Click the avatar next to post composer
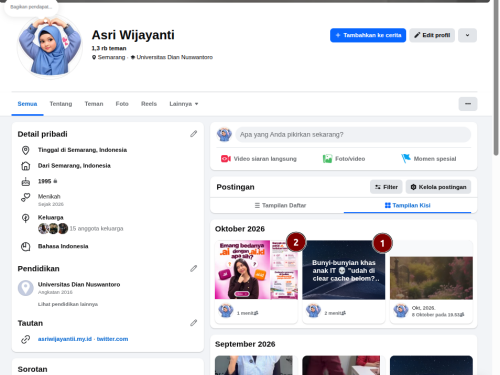The image size is (500, 375). pyautogui.click(x=224, y=135)
